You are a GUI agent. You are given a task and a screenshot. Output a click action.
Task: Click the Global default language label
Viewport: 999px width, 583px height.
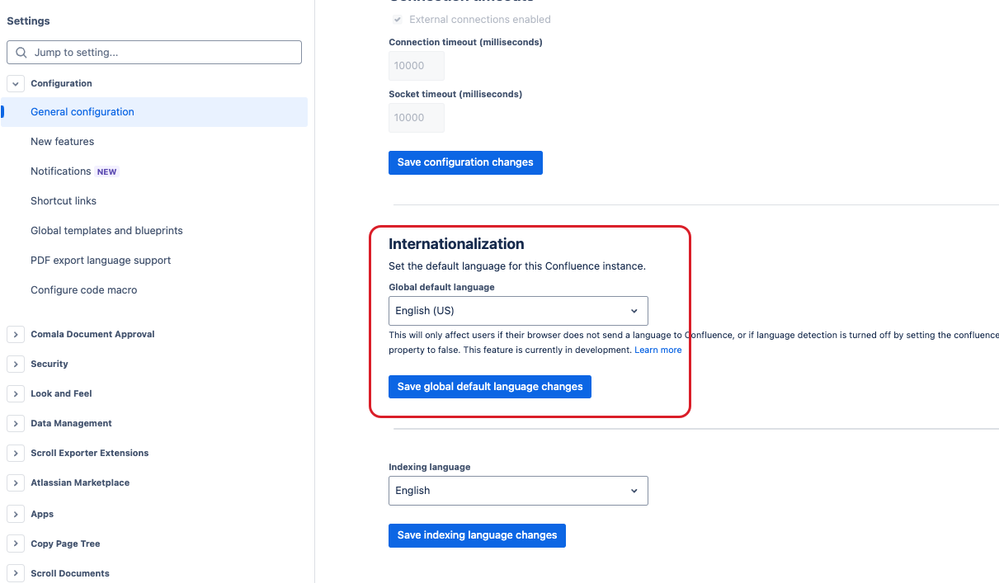coord(442,287)
